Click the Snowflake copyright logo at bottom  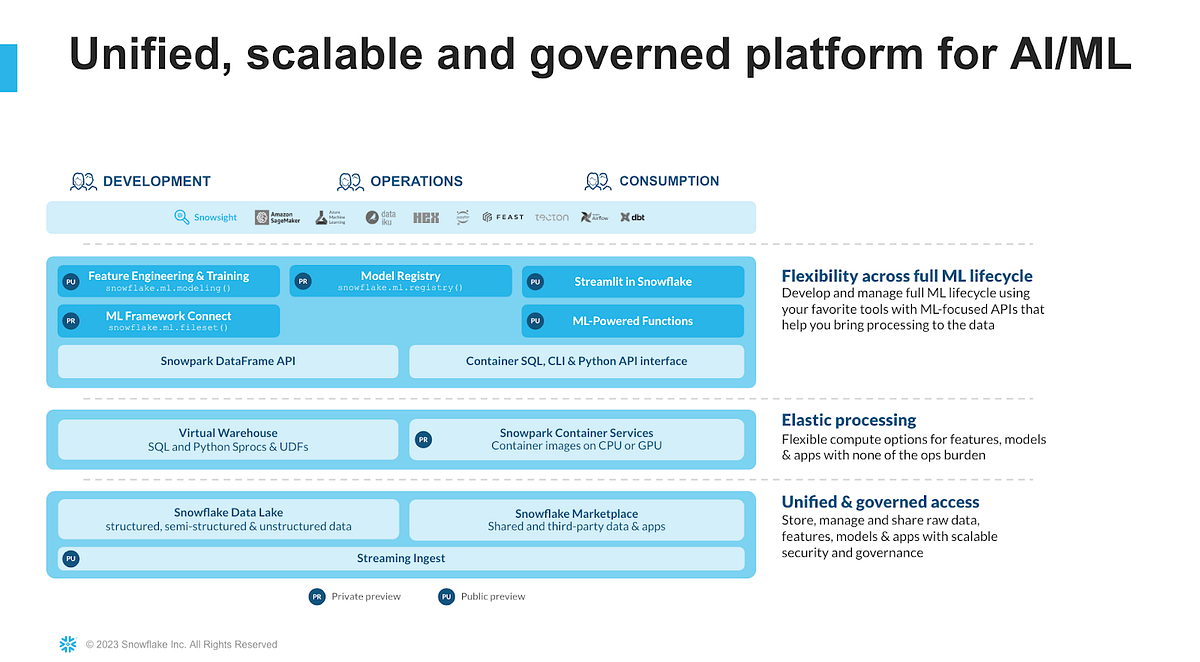coord(67,644)
